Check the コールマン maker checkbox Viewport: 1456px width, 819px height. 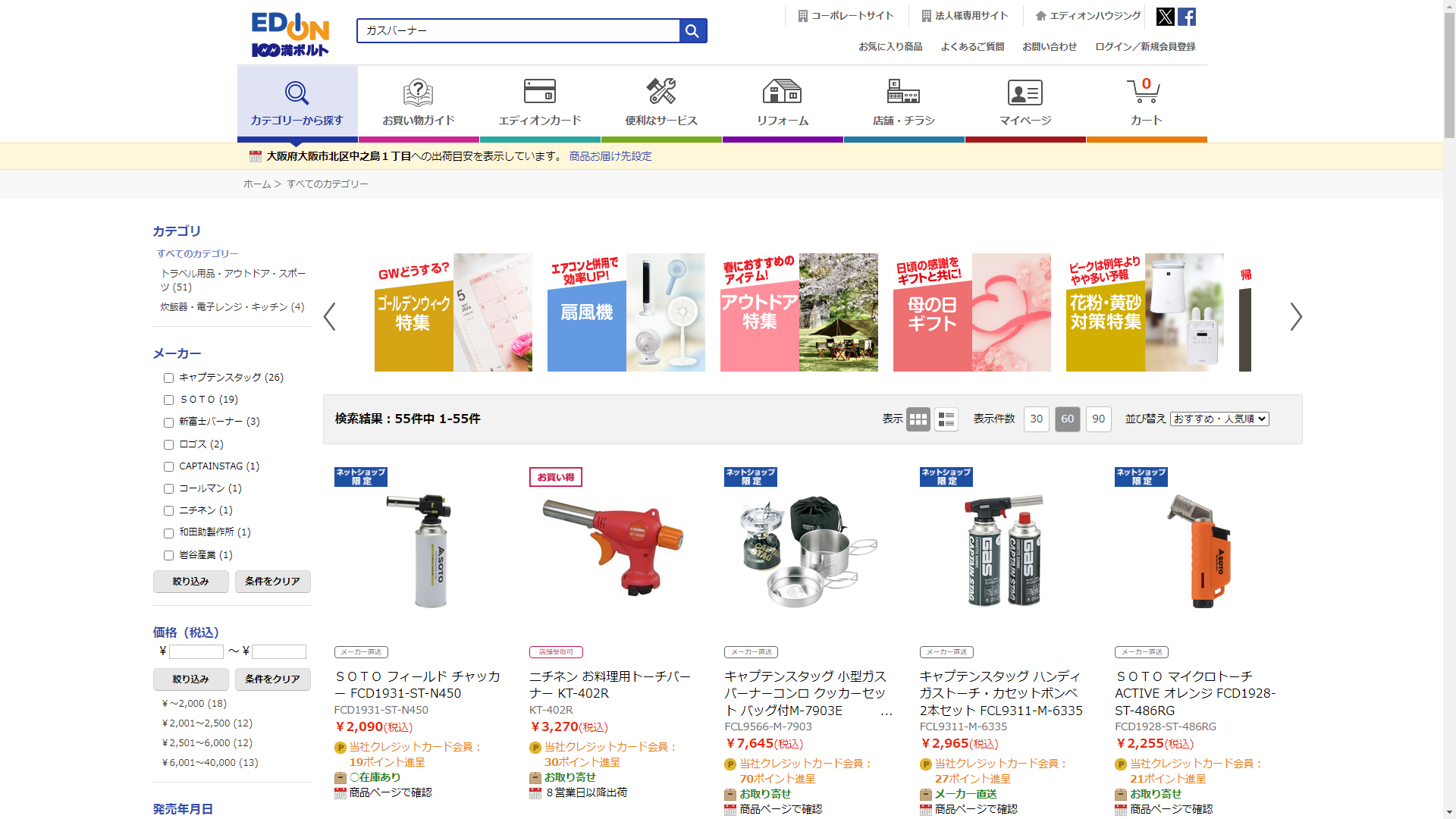coord(168,489)
